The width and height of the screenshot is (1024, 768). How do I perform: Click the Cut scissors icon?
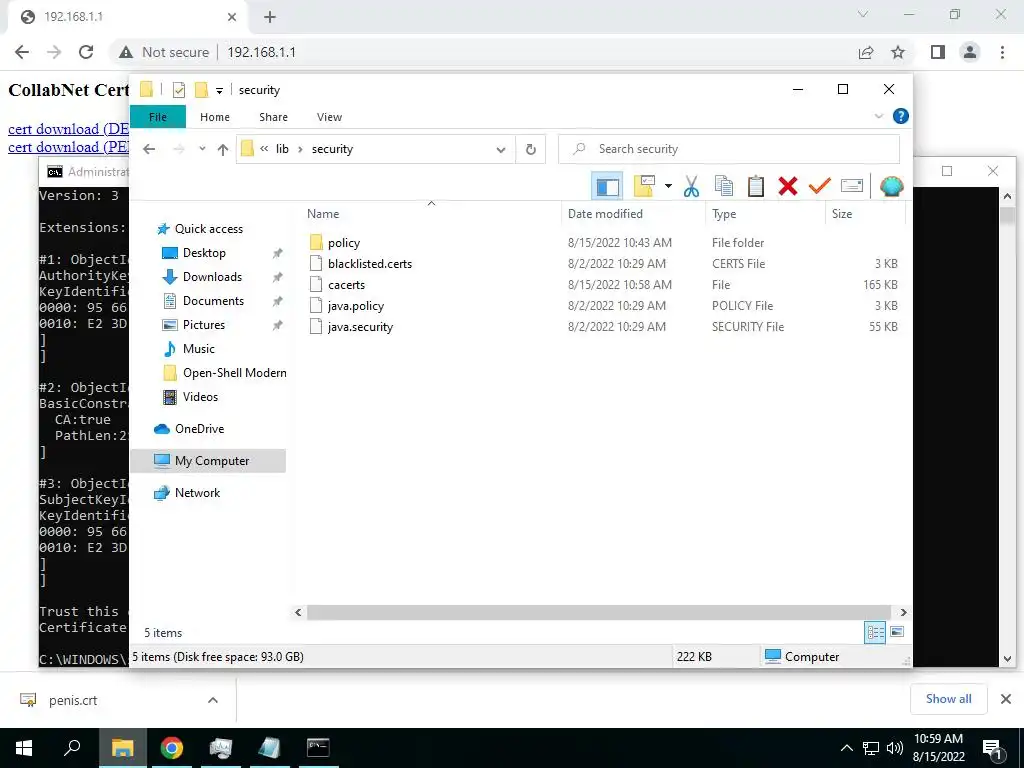pyautogui.click(x=691, y=186)
